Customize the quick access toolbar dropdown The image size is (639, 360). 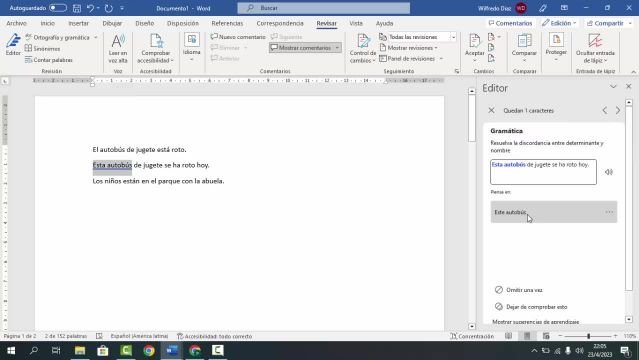pyautogui.click(x=122, y=8)
